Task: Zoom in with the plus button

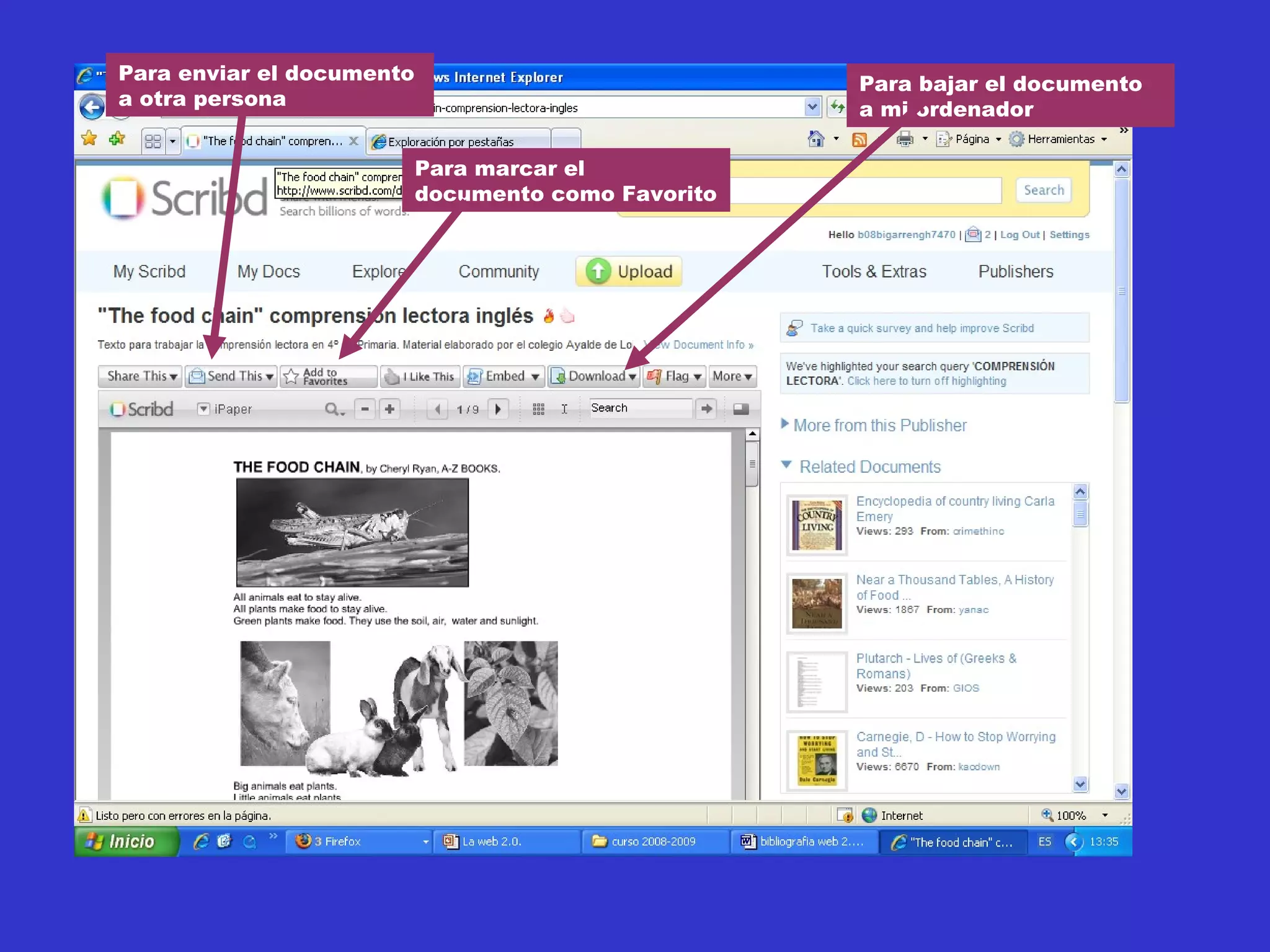Action: 389,409
